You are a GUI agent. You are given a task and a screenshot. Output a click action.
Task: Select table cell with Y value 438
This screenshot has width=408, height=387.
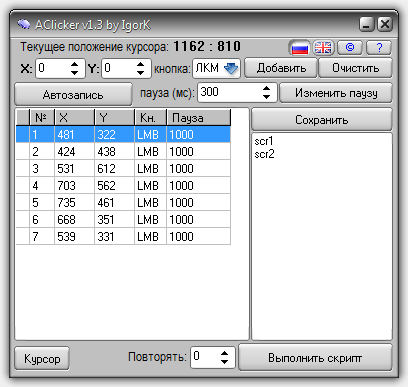tap(114, 152)
